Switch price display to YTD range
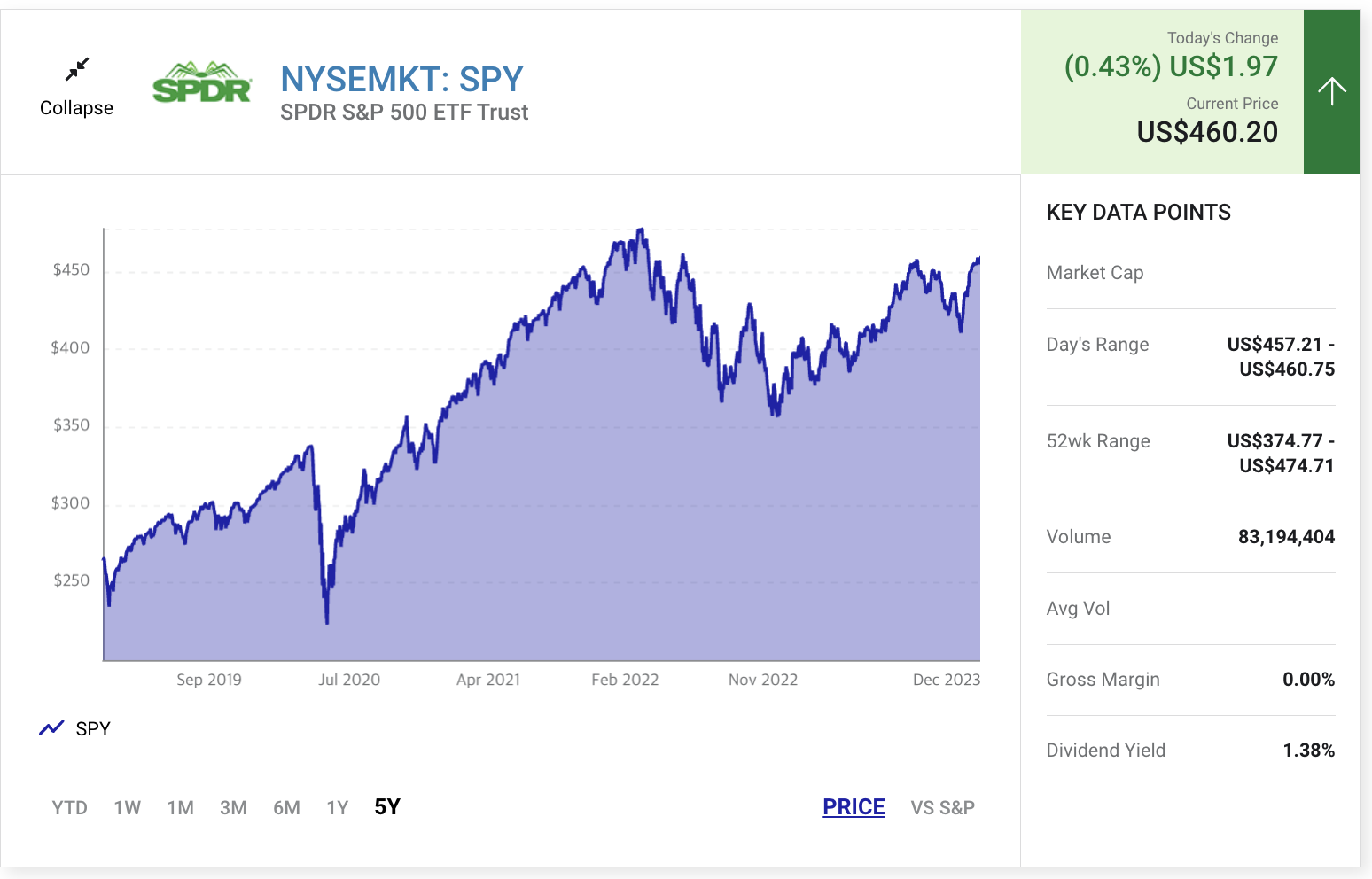Image resolution: width=1372 pixels, height=879 pixels. (70, 807)
